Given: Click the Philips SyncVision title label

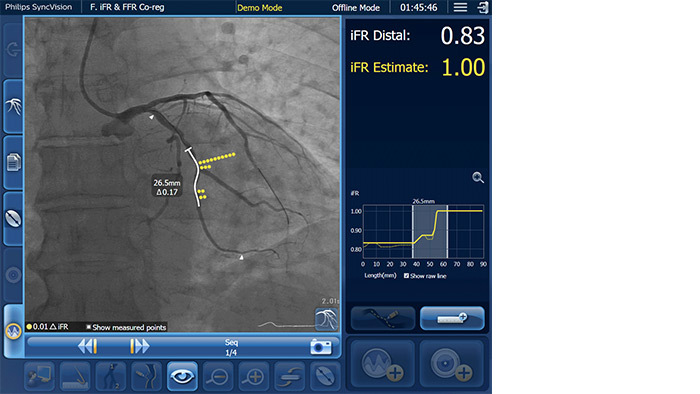Looking at the screenshot, I should point(38,7).
